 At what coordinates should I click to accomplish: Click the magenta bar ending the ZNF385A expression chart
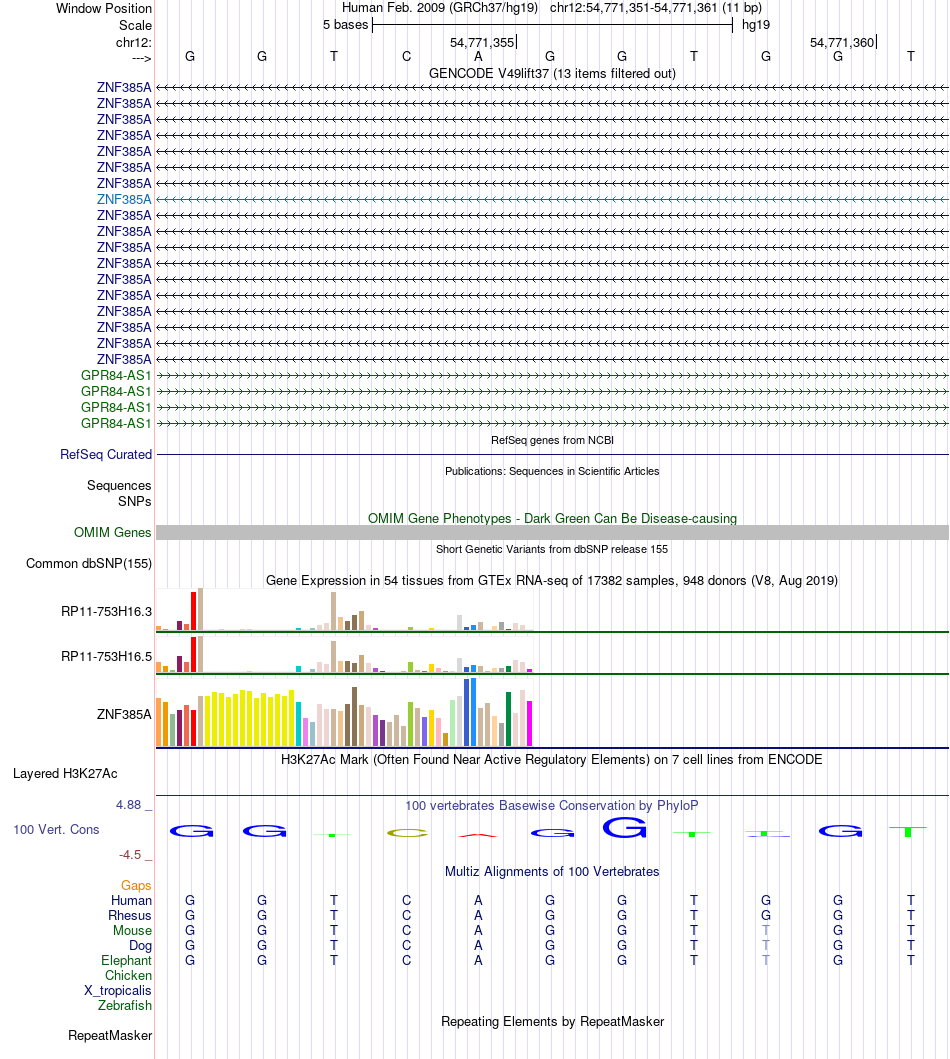click(530, 723)
